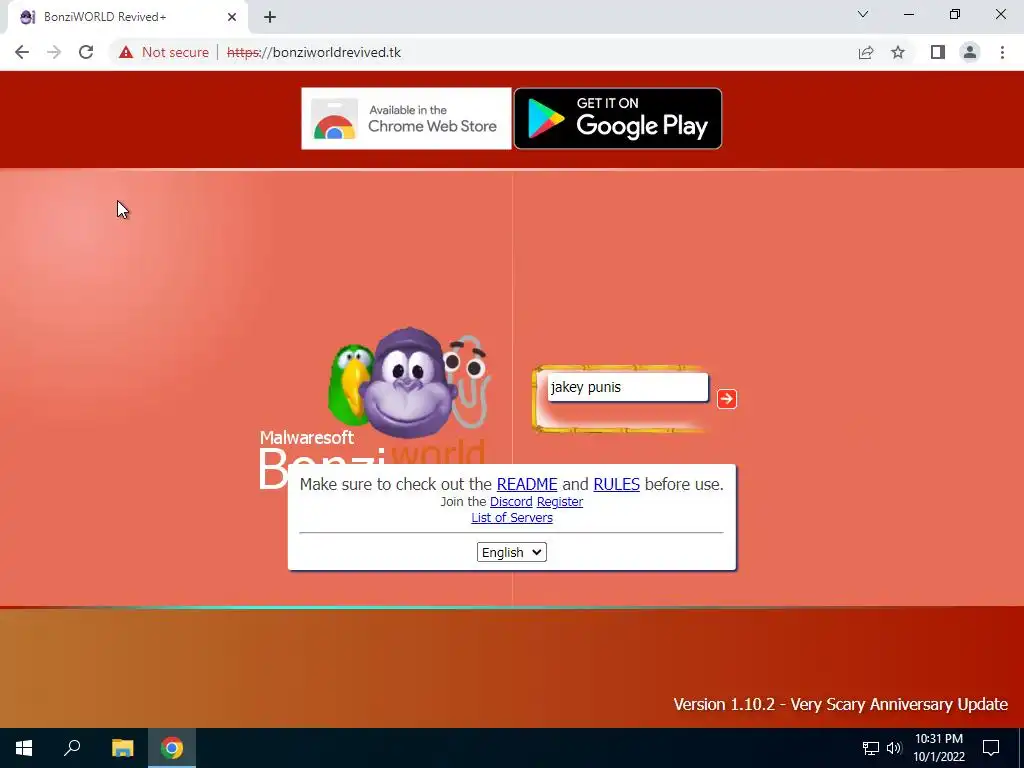Open the notification center icon

(991, 748)
